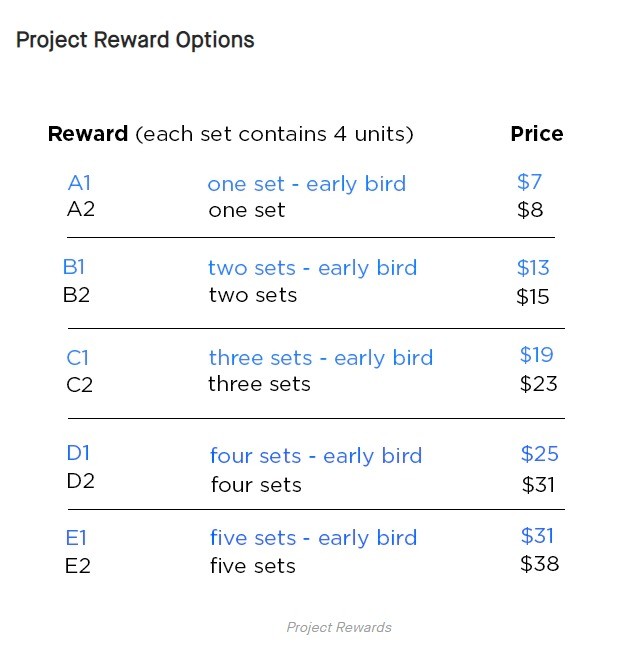Viewport: 619px width, 648px height.
Task: Click the $23 regular price
Action: click(539, 384)
